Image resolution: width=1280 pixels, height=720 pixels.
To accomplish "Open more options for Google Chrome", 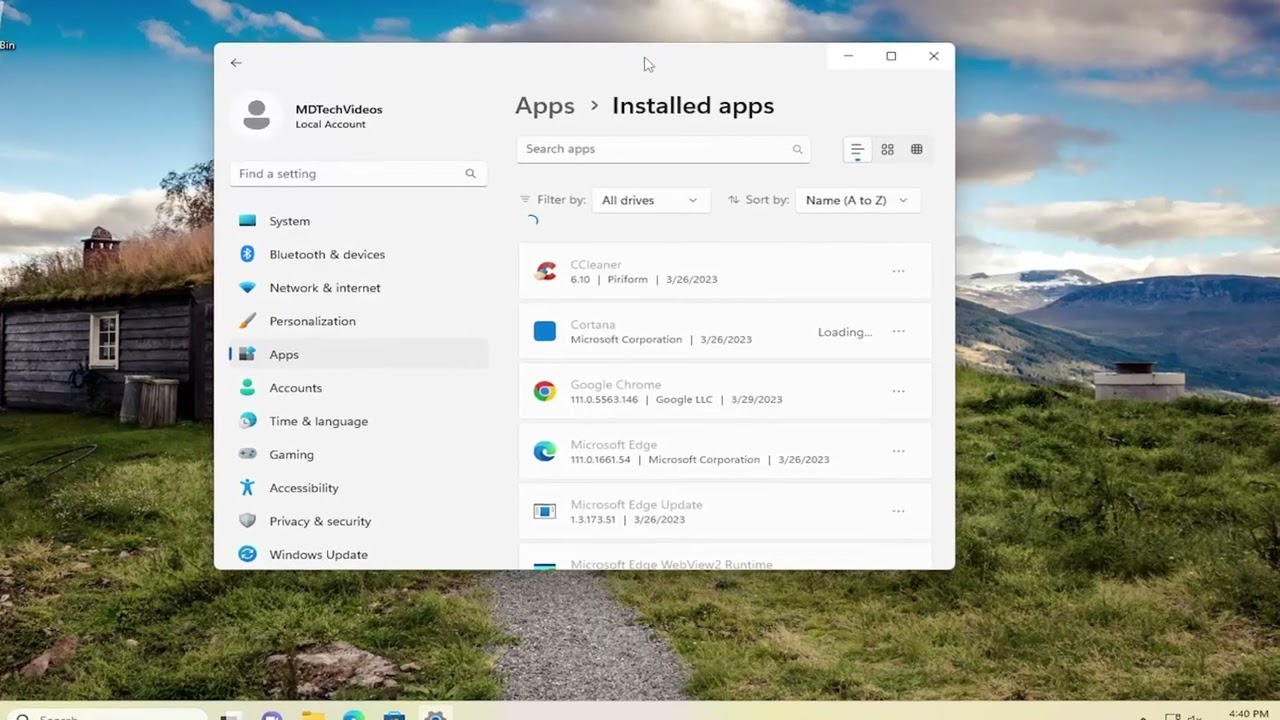I will (x=898, y=391).
